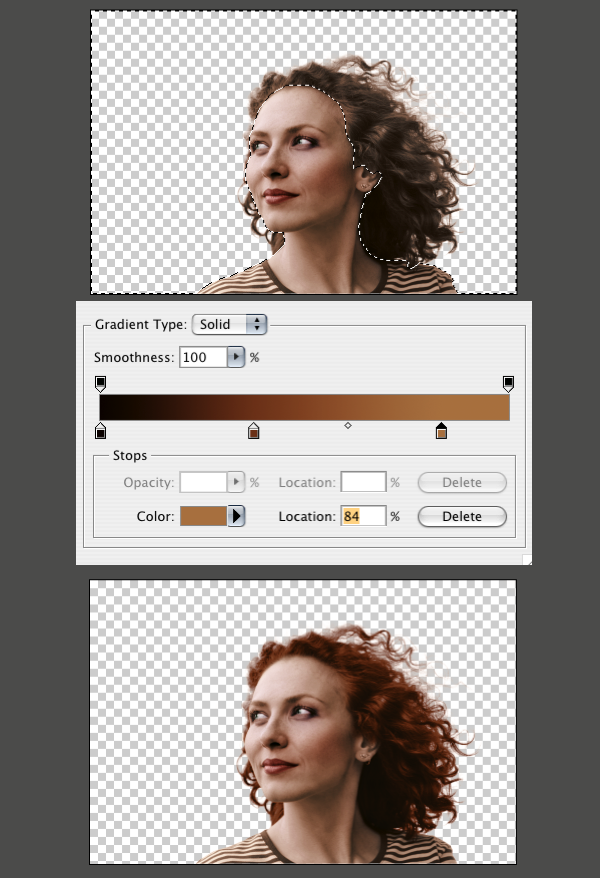Click the color stop Location field showing 84

coord(363,516)
